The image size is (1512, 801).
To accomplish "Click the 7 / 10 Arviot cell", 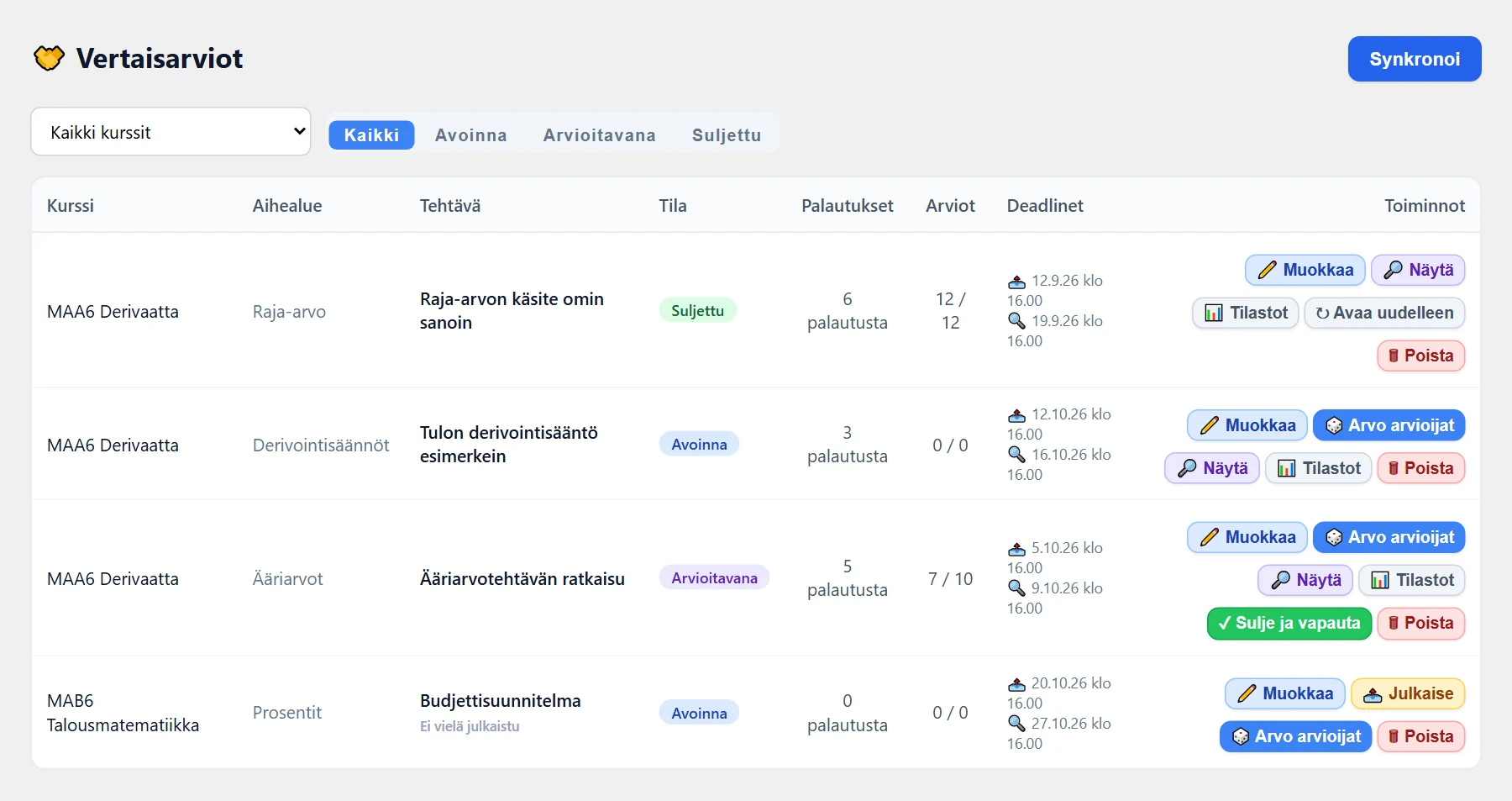I will (x=950, y=578).
